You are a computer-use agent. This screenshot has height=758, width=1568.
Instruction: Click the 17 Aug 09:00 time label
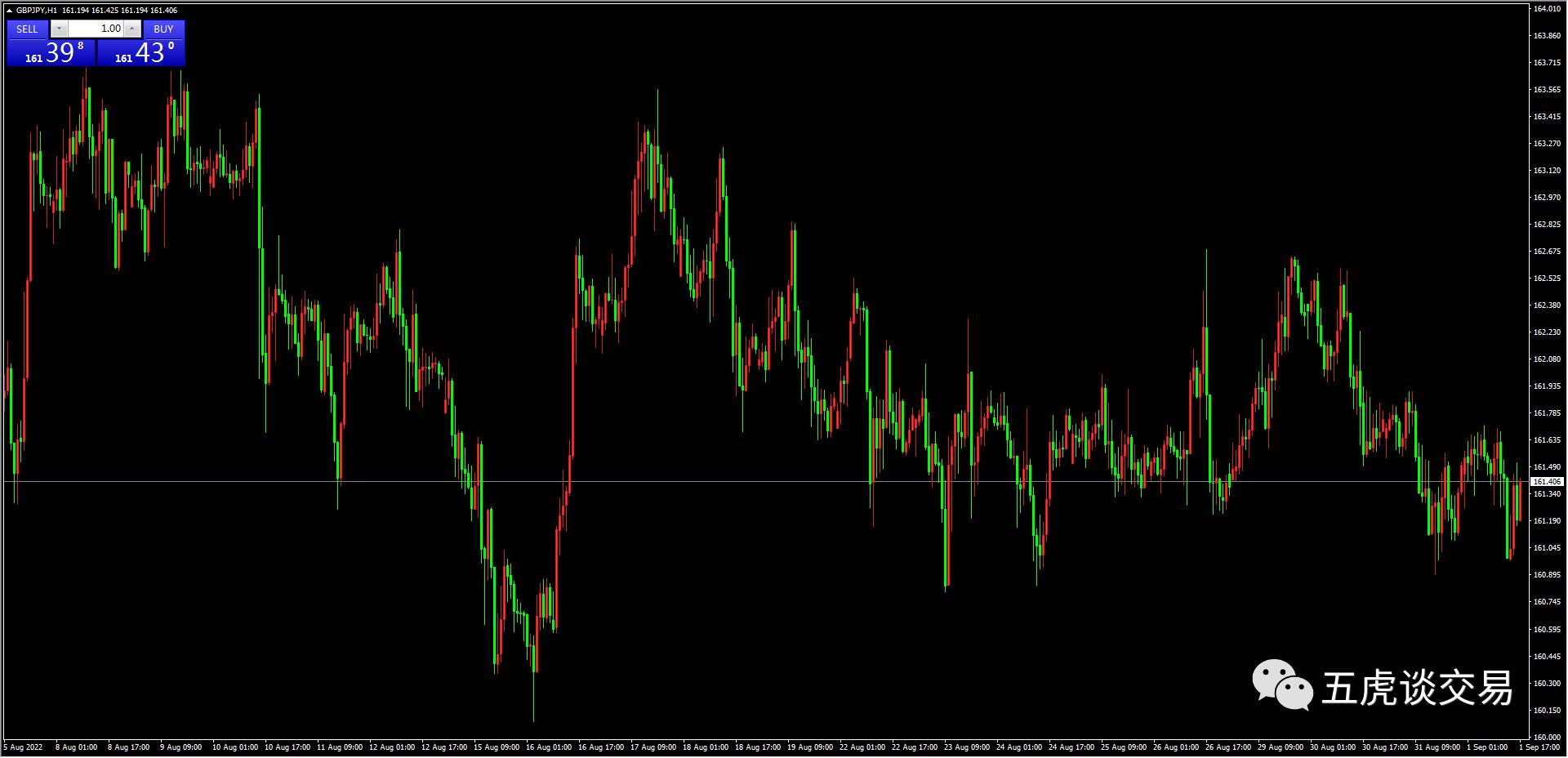click(653, 747)
